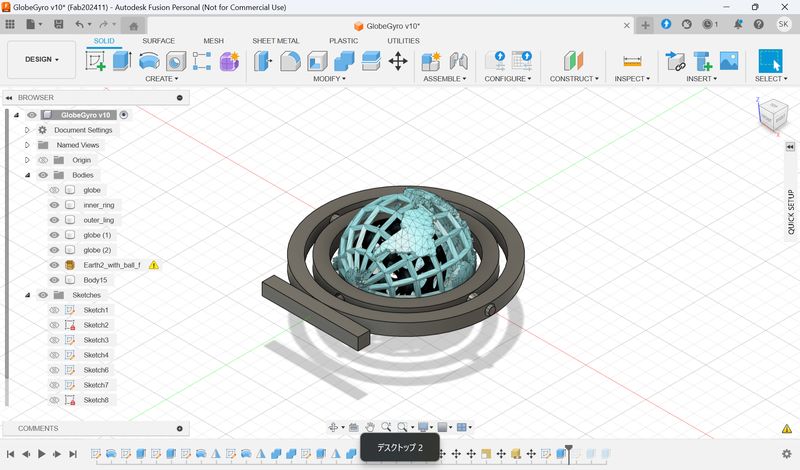800x470 pixels.
Task: Expand the ASSEMBLE dropdown
Action: point(444,79)
